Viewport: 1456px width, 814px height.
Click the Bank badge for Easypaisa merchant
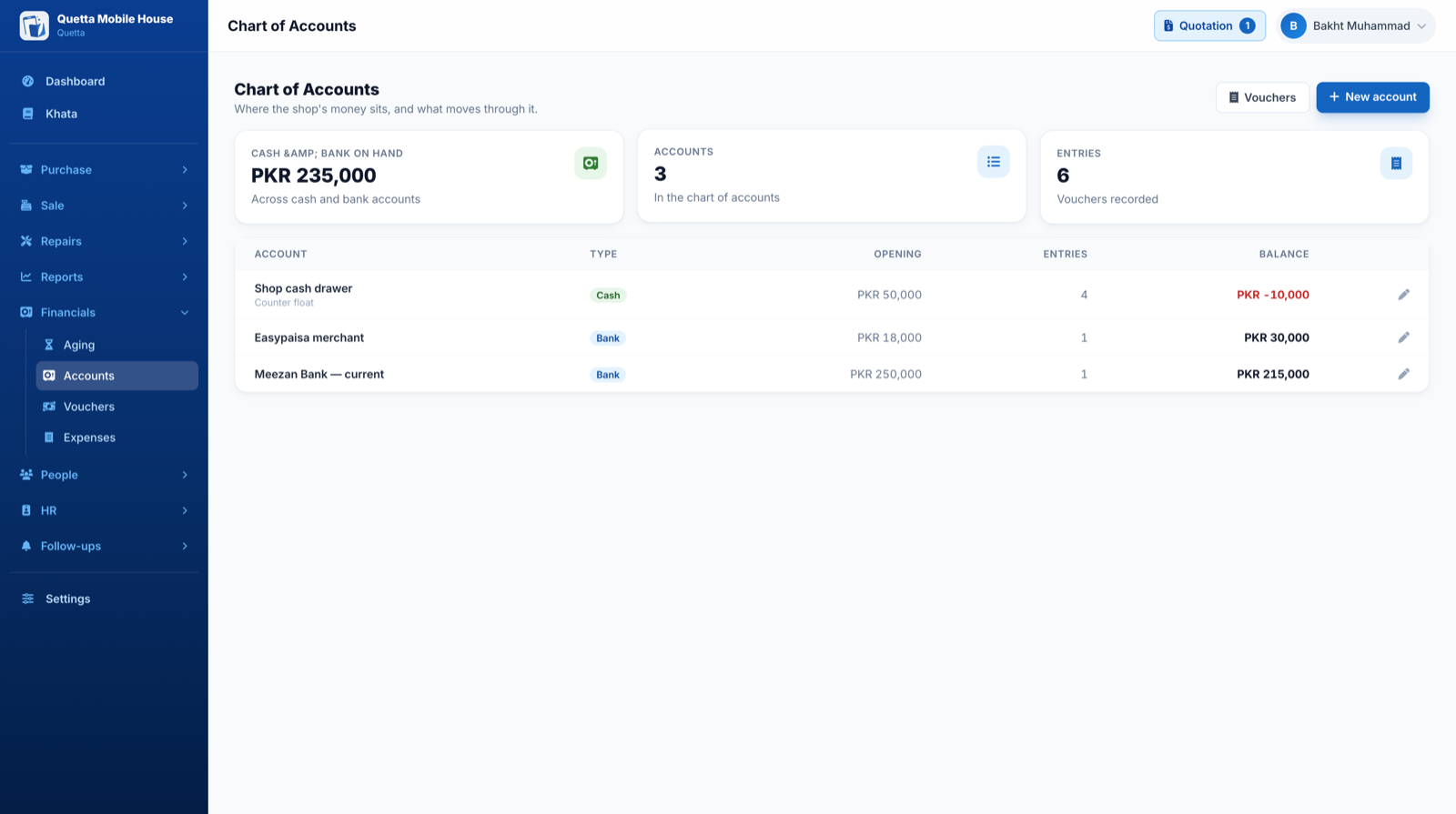click(x=608, y=337)
